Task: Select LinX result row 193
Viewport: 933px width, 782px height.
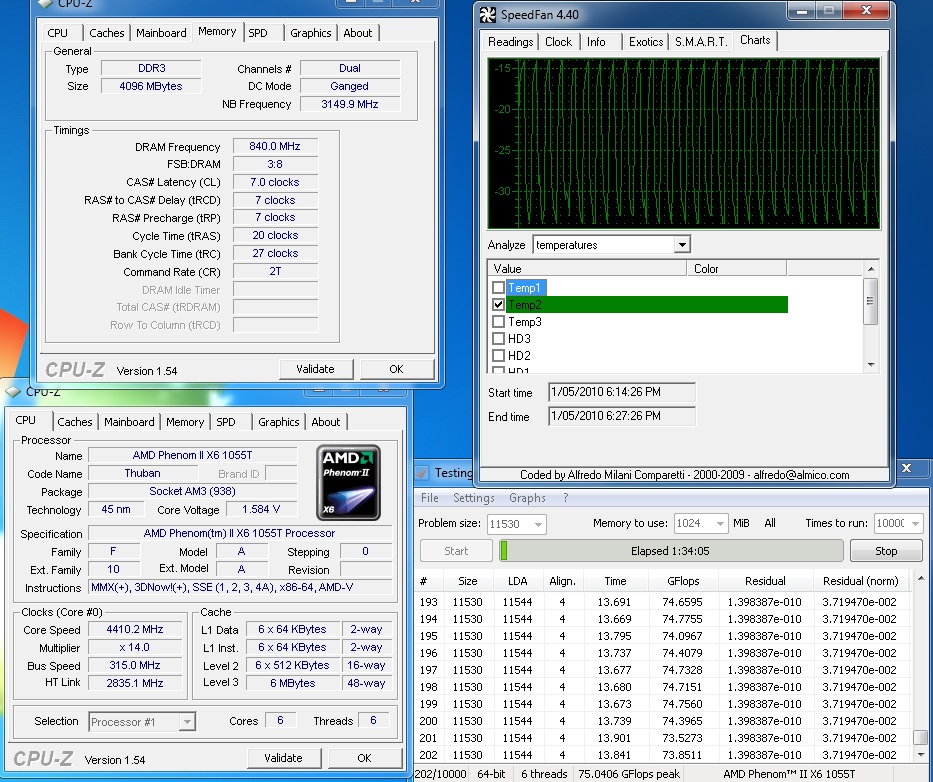Action: click(662, 602)
